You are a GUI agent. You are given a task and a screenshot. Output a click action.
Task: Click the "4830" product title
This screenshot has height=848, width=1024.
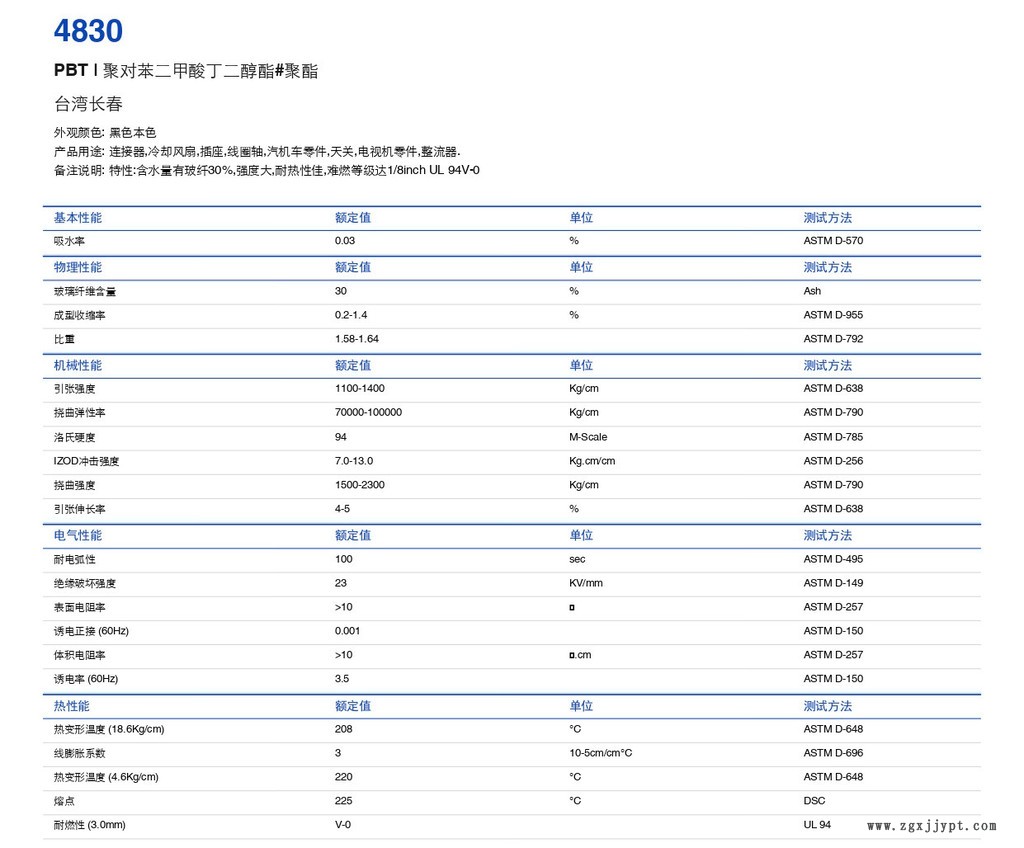coord(88,31)
